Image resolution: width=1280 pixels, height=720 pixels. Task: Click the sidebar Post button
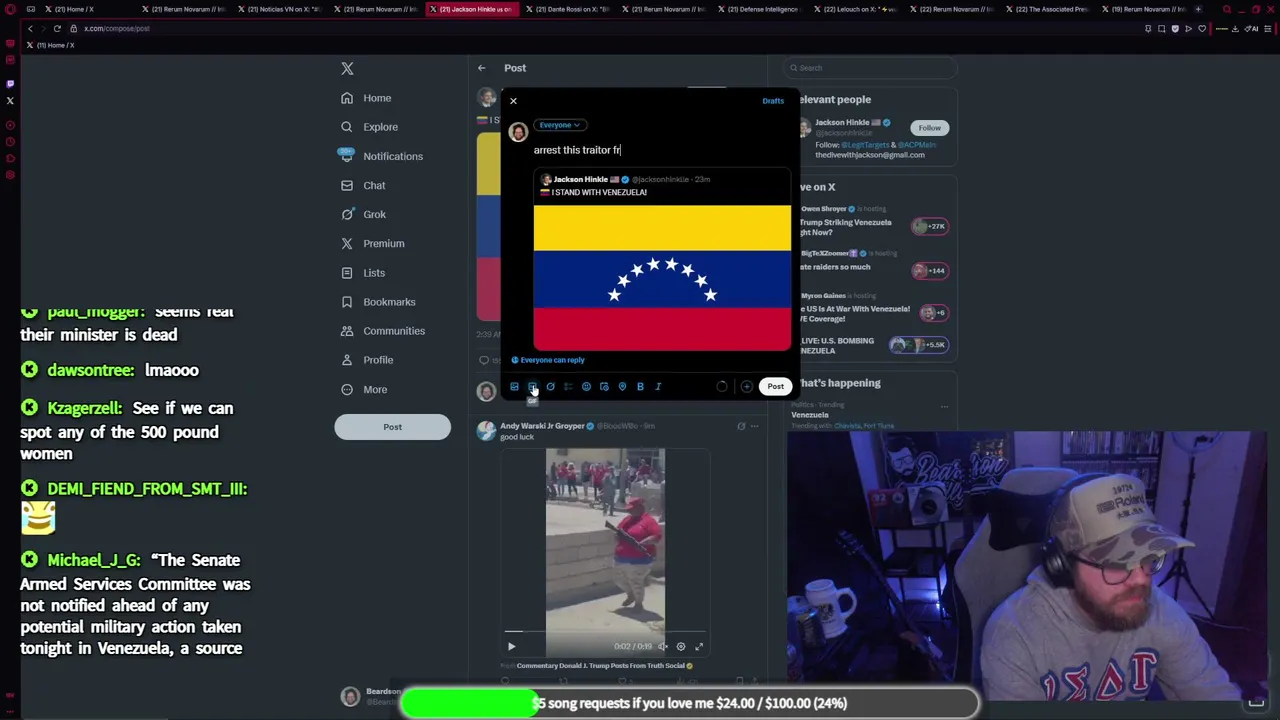(392, 427)
